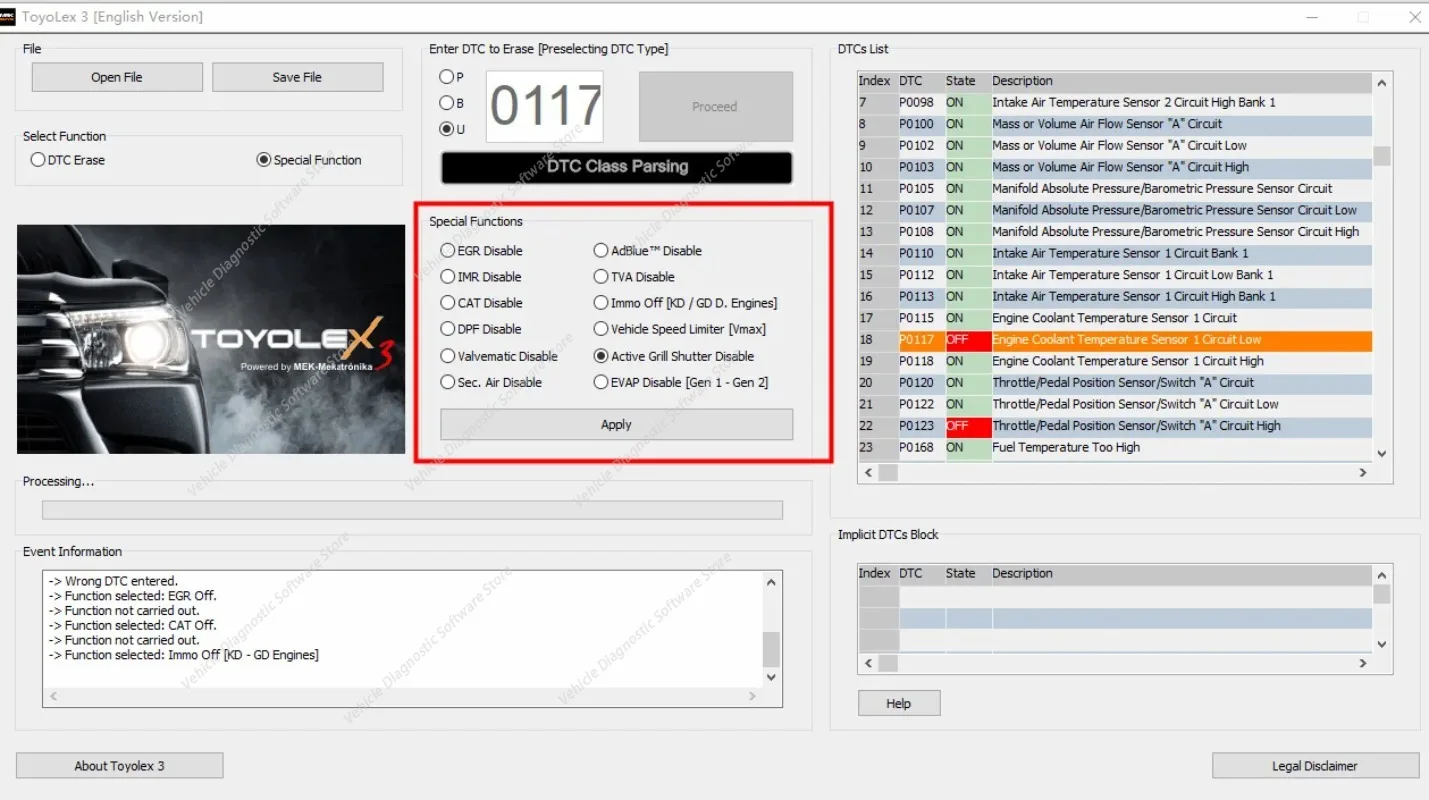The image size is (1429, 800).
Task: Click the P0105 code cell
Action: tap(922, 189)
